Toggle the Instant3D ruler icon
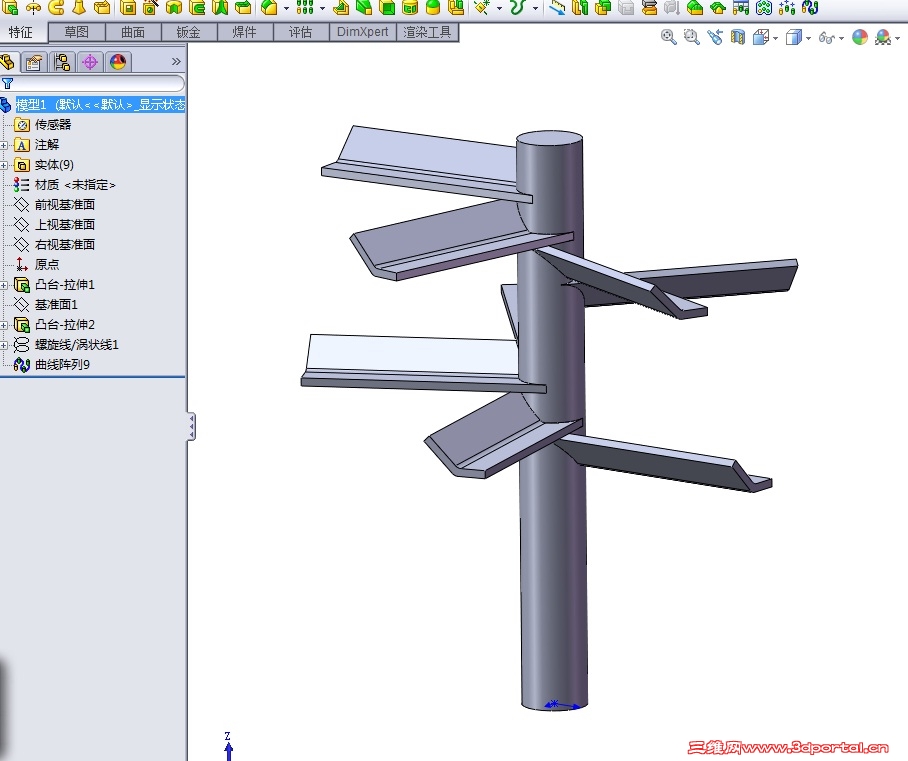The height and width of the screenshot is (761, 908). [557, 8]
